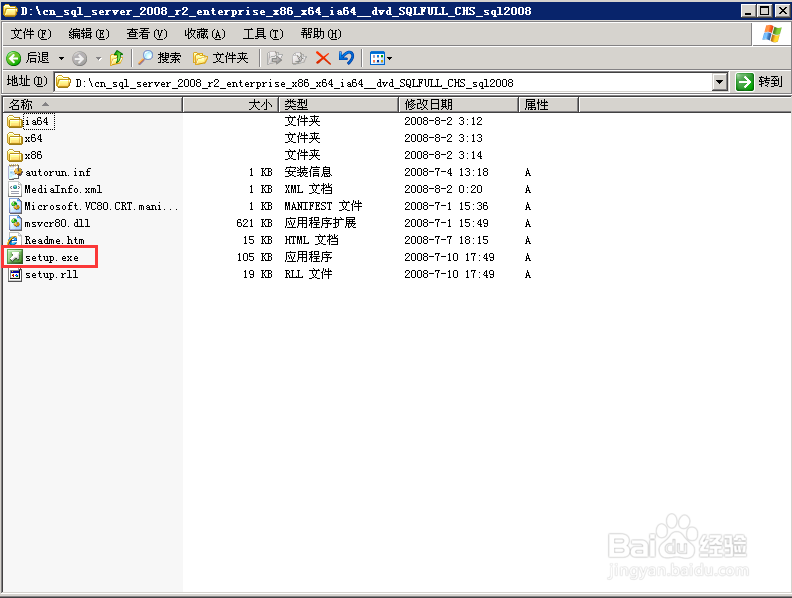Image resolution: width=792 pixels, height=598 pixels.
Task: Click the 621 KB size value
Action: click(x=254, y=223)
